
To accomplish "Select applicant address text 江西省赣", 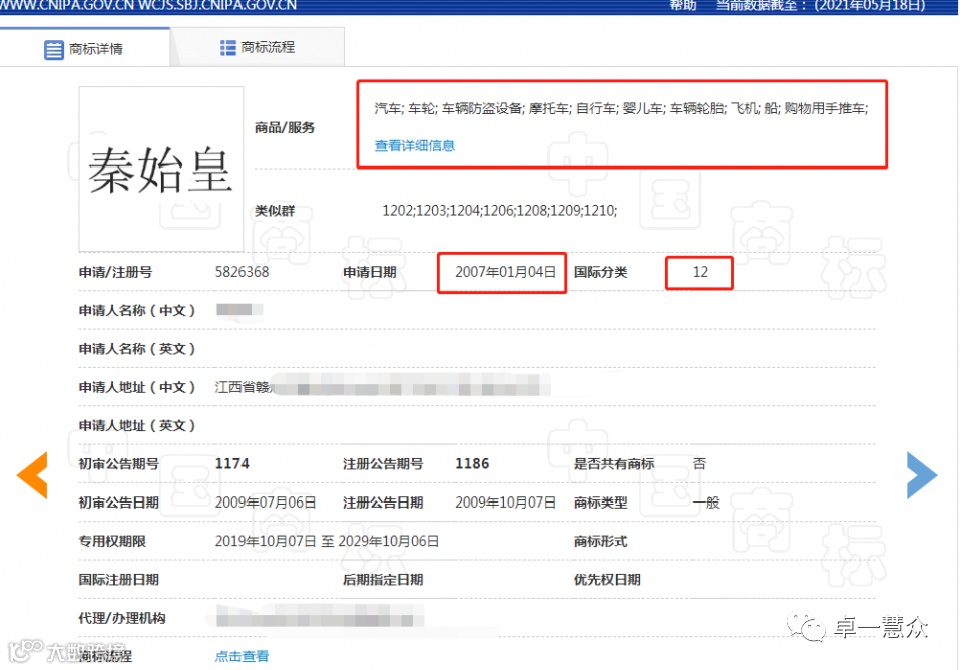I will click(x=242, y=387).
